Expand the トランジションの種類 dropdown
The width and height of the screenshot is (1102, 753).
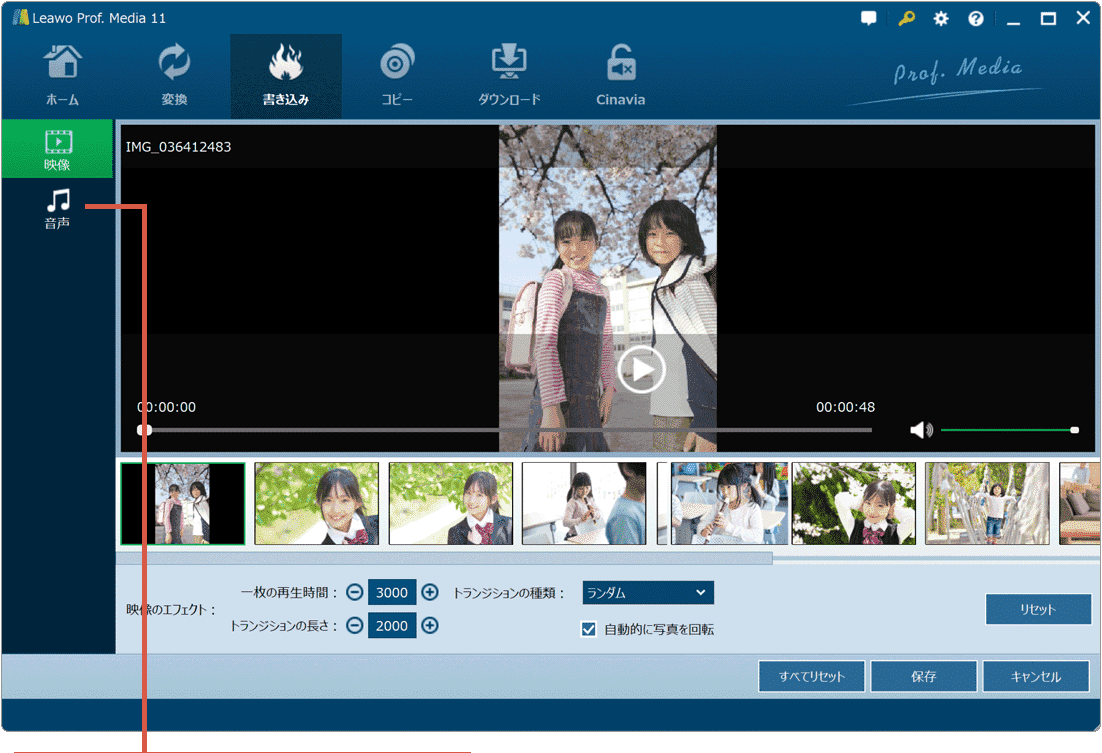648,593
